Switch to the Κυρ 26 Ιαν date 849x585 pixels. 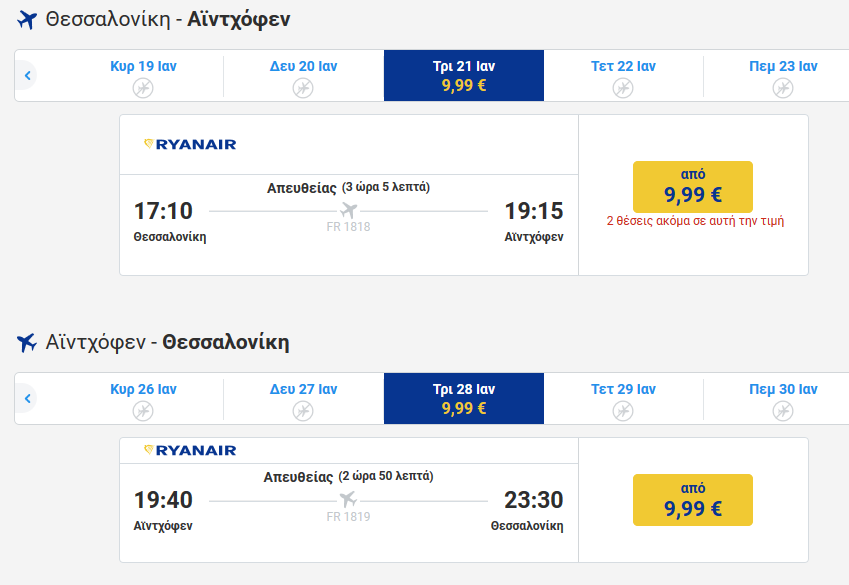tap(143, 399)
